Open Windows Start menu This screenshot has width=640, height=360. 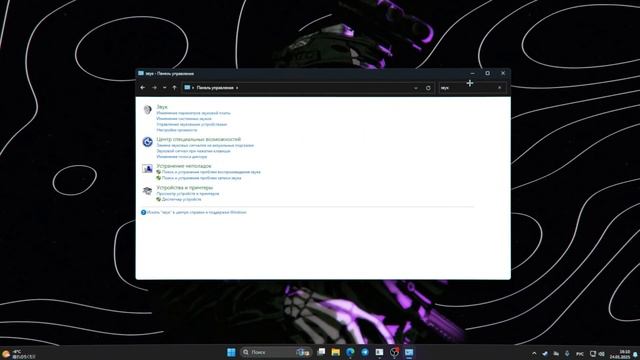coord(231,352)
